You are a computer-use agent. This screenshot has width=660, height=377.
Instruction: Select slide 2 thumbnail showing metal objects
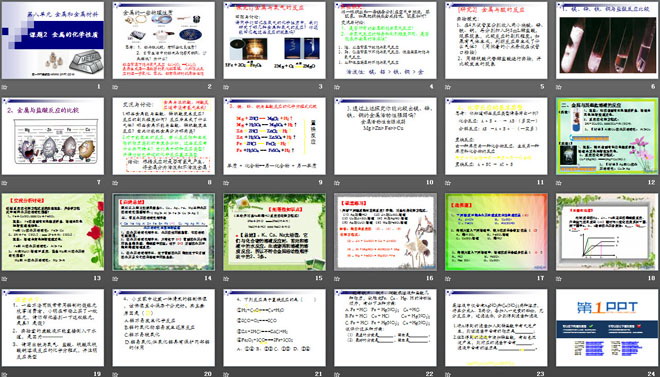tap(164, 40)
